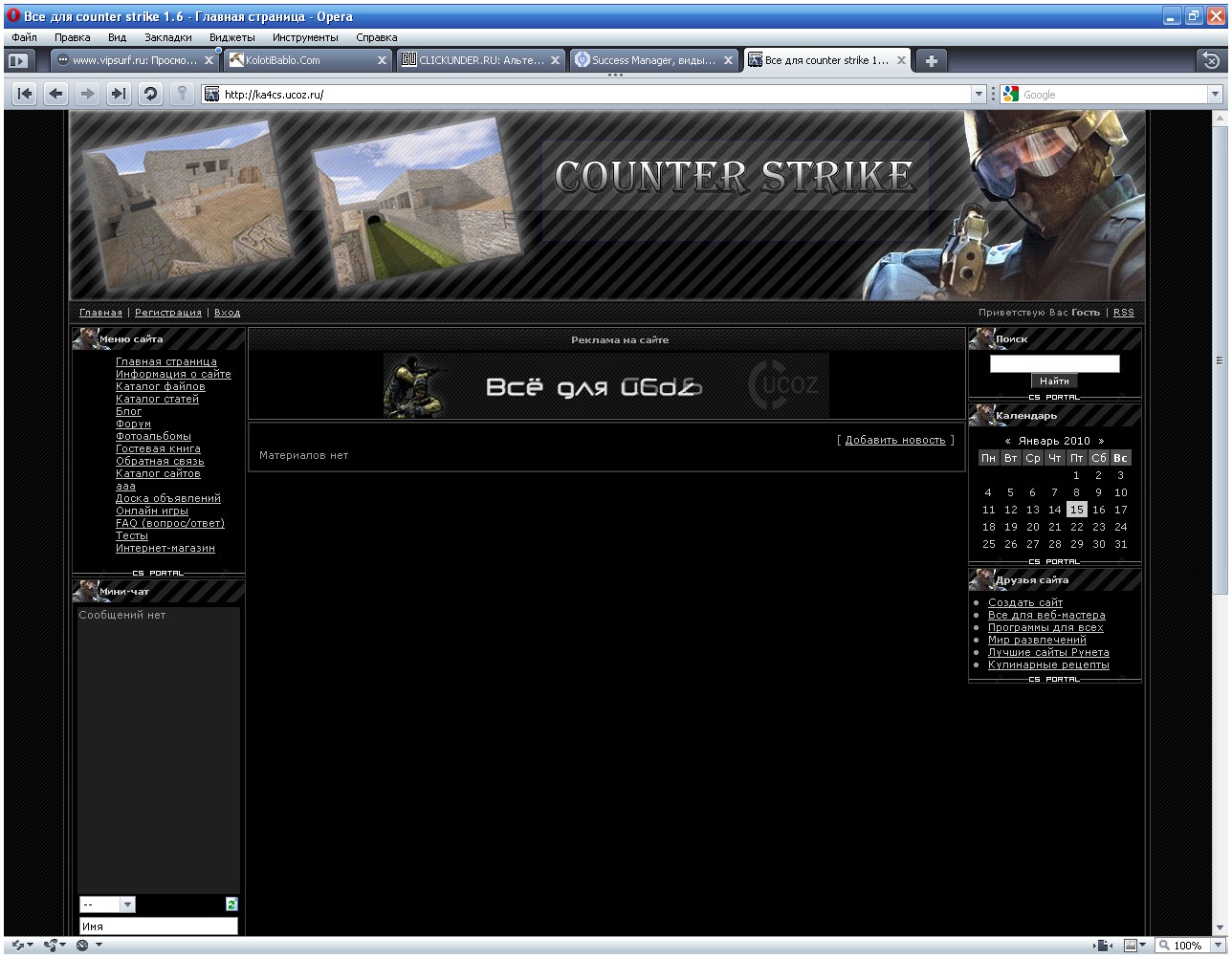
Task: Go to previous month in the calendar
Action: [1008, 441]
